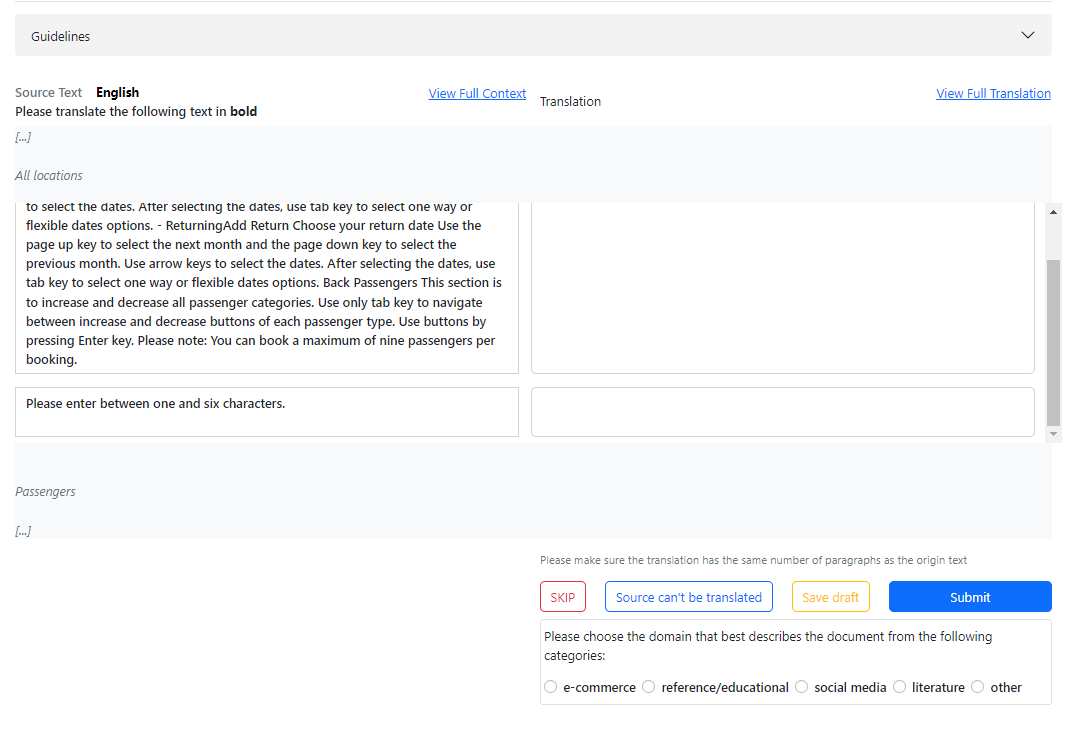Expand the Guidelines panel chevron
Screen dimensions: 1090x753
click(x=1027, y=35)
